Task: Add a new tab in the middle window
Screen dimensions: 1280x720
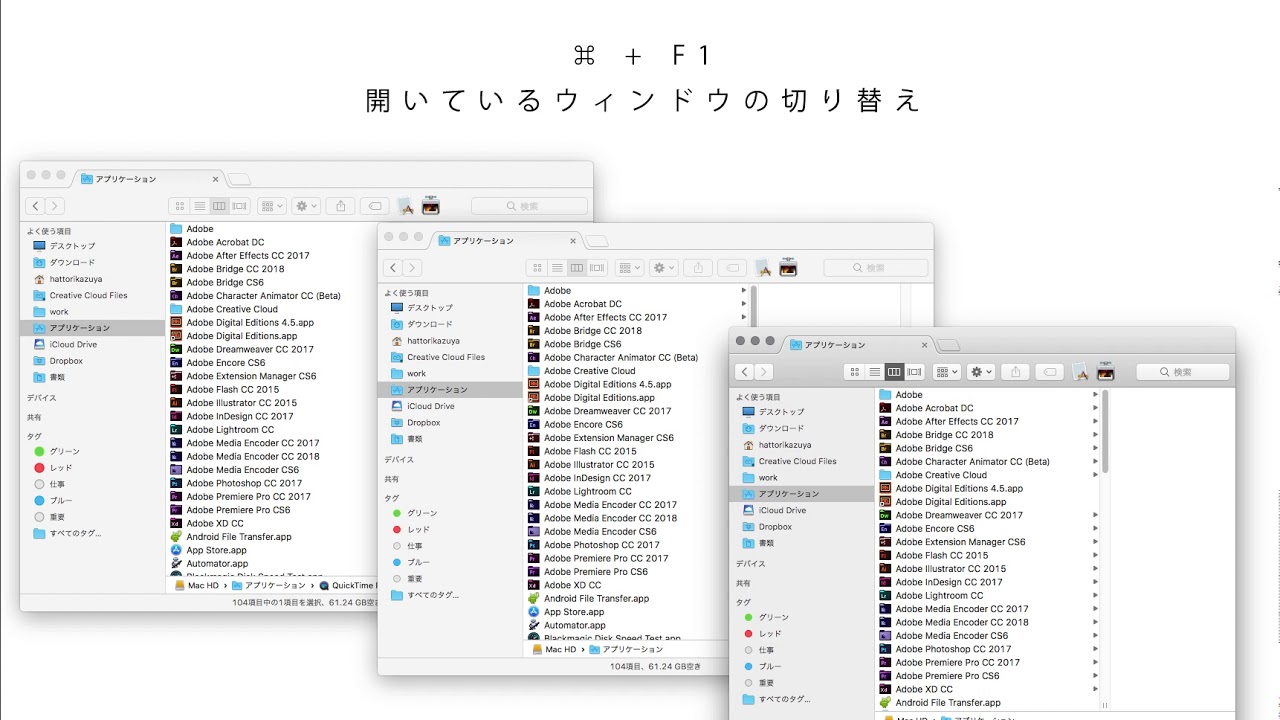Action: [x=597, y=241]
